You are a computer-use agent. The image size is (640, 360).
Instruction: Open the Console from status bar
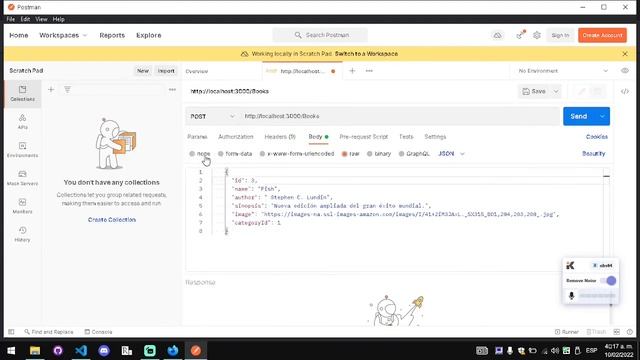click(98, 332)
